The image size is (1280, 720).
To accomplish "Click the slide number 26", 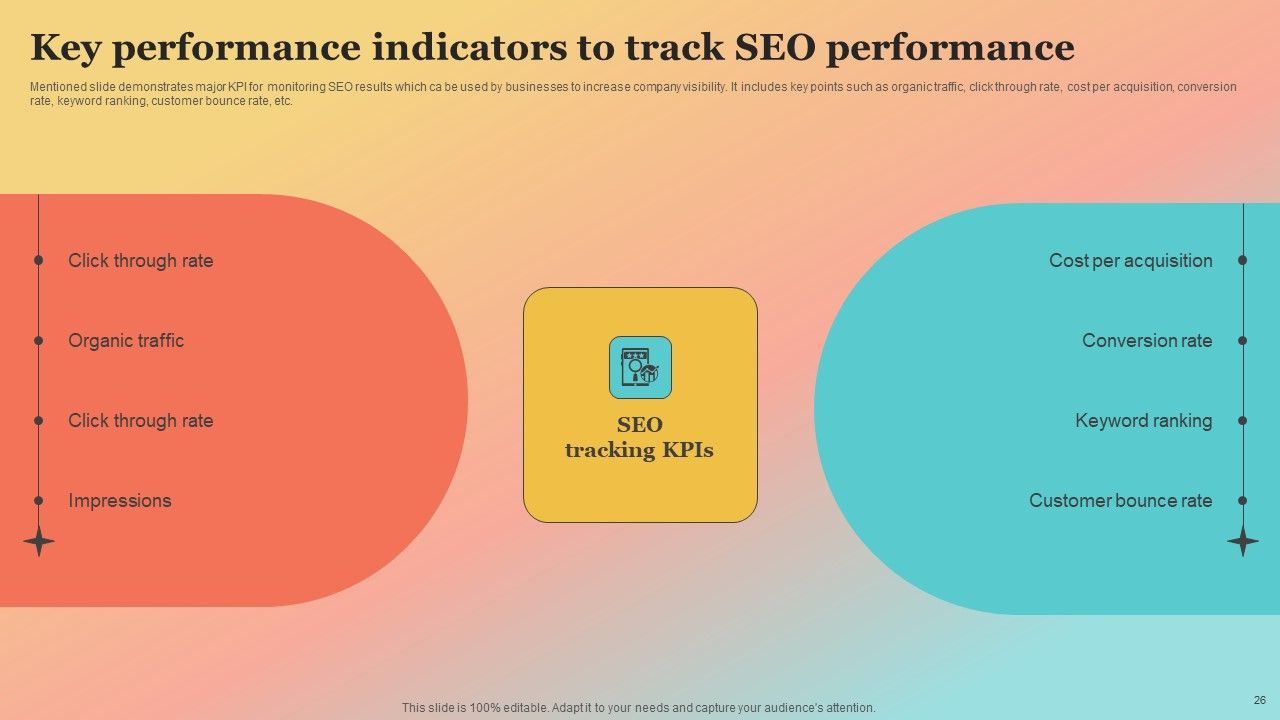I will tap(1259, 700).
